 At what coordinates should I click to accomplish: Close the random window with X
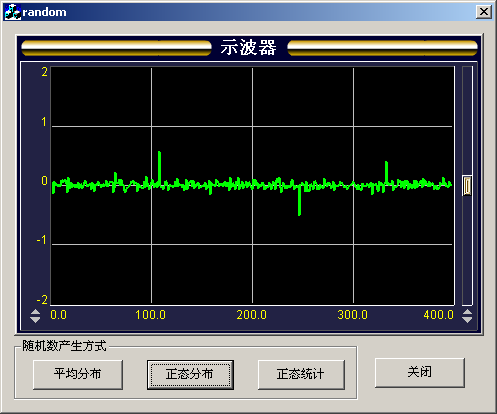[x=484, y=12]
